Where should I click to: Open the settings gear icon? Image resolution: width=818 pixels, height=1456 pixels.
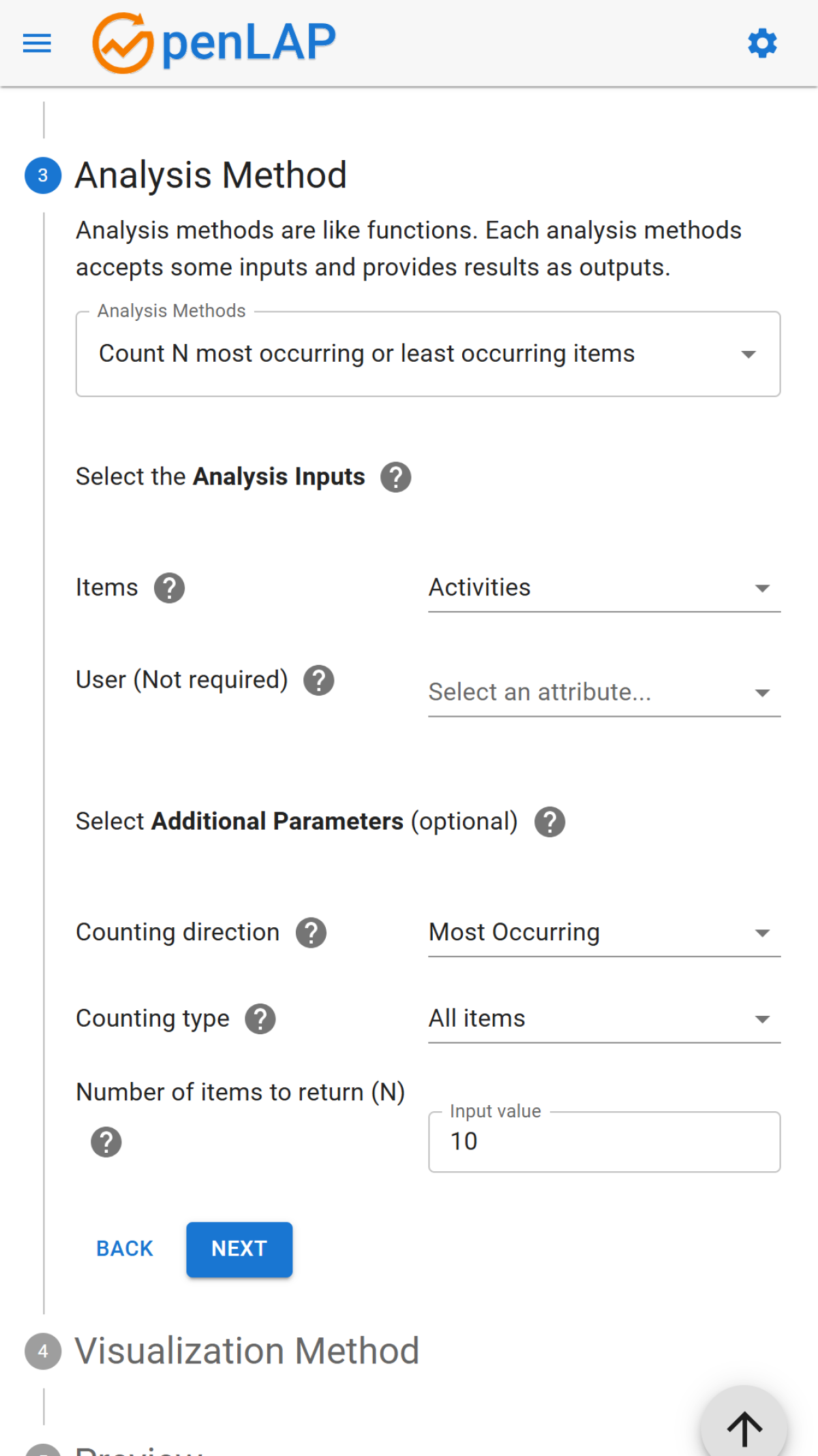tap(762, 44)
